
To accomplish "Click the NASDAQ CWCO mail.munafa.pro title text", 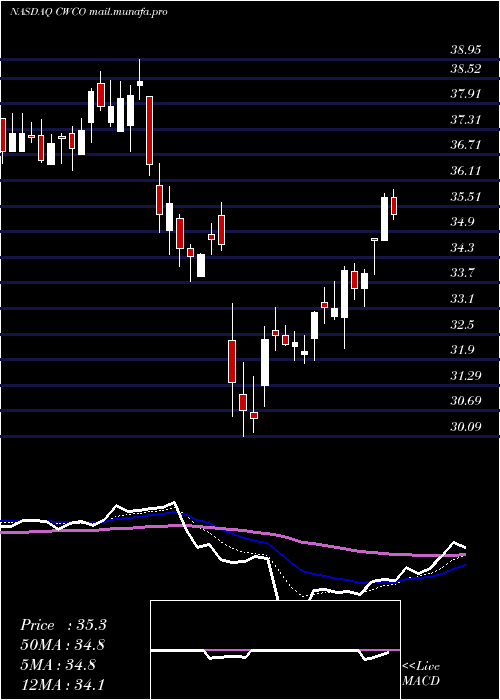I will (x=88, y=12).
